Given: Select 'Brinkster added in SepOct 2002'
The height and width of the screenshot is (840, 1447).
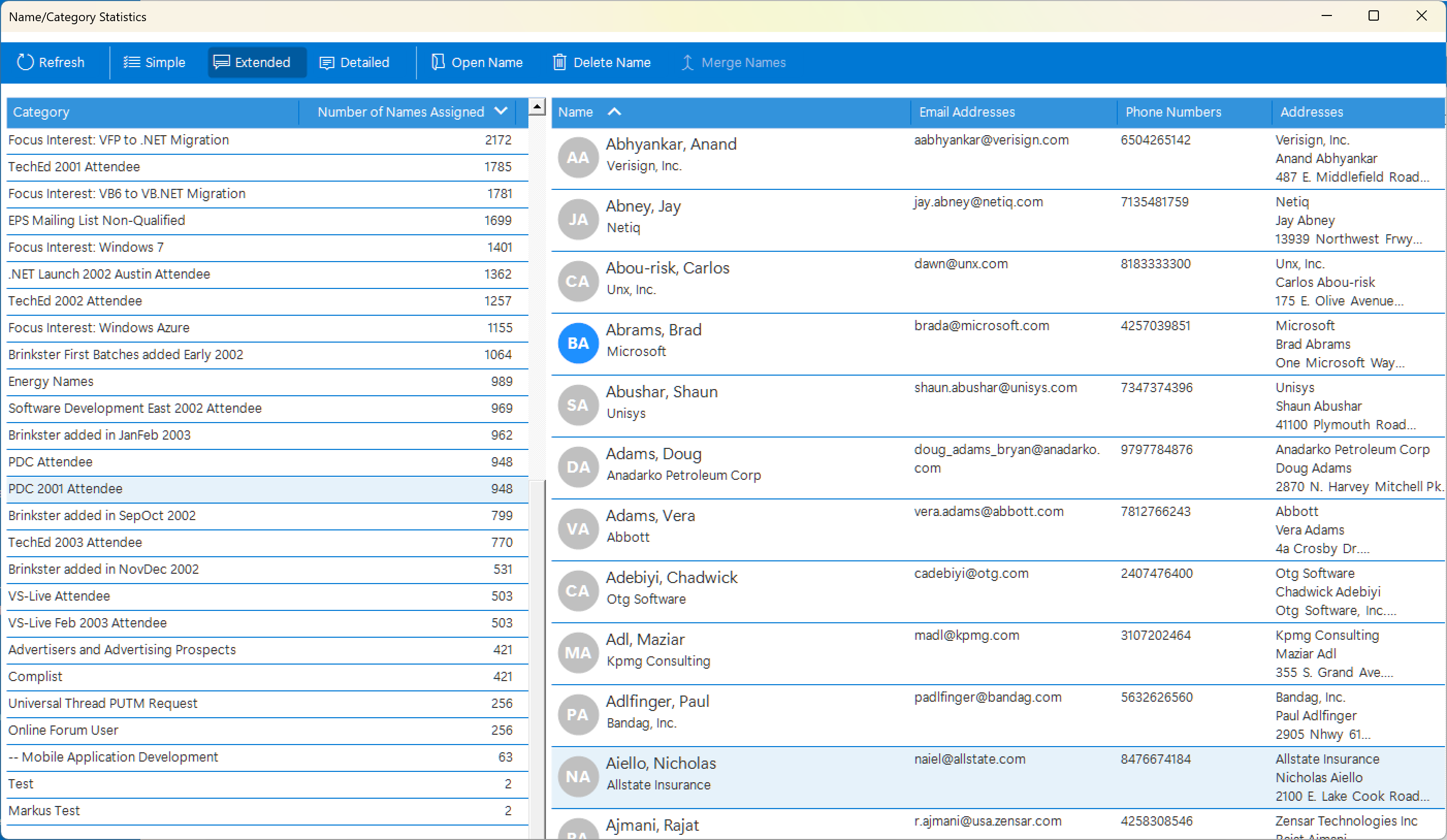Looking at the screenshot, I should point(267,516).
